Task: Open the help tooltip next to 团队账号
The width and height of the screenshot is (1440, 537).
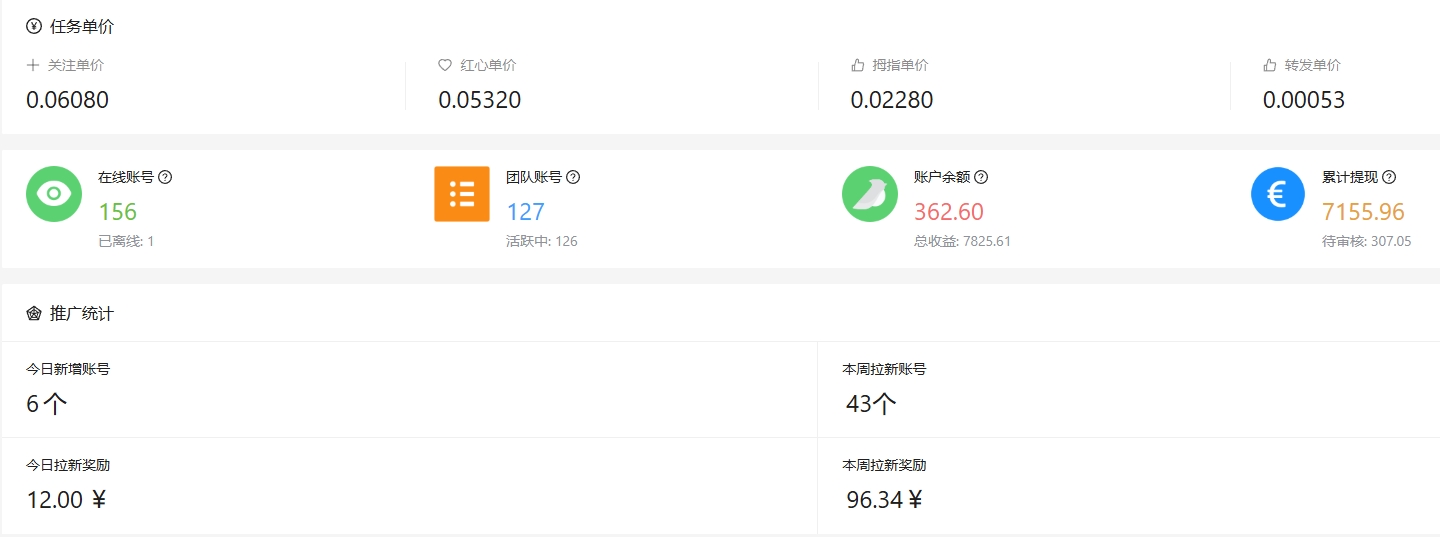Action: (573, 177)
